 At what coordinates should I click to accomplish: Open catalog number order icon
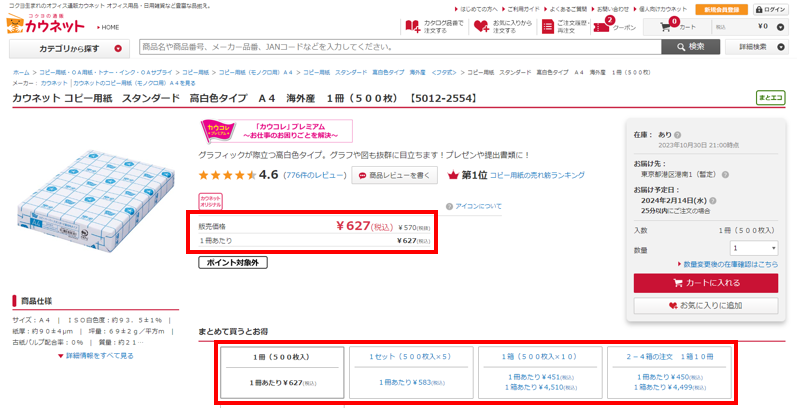tap(412, 26)
